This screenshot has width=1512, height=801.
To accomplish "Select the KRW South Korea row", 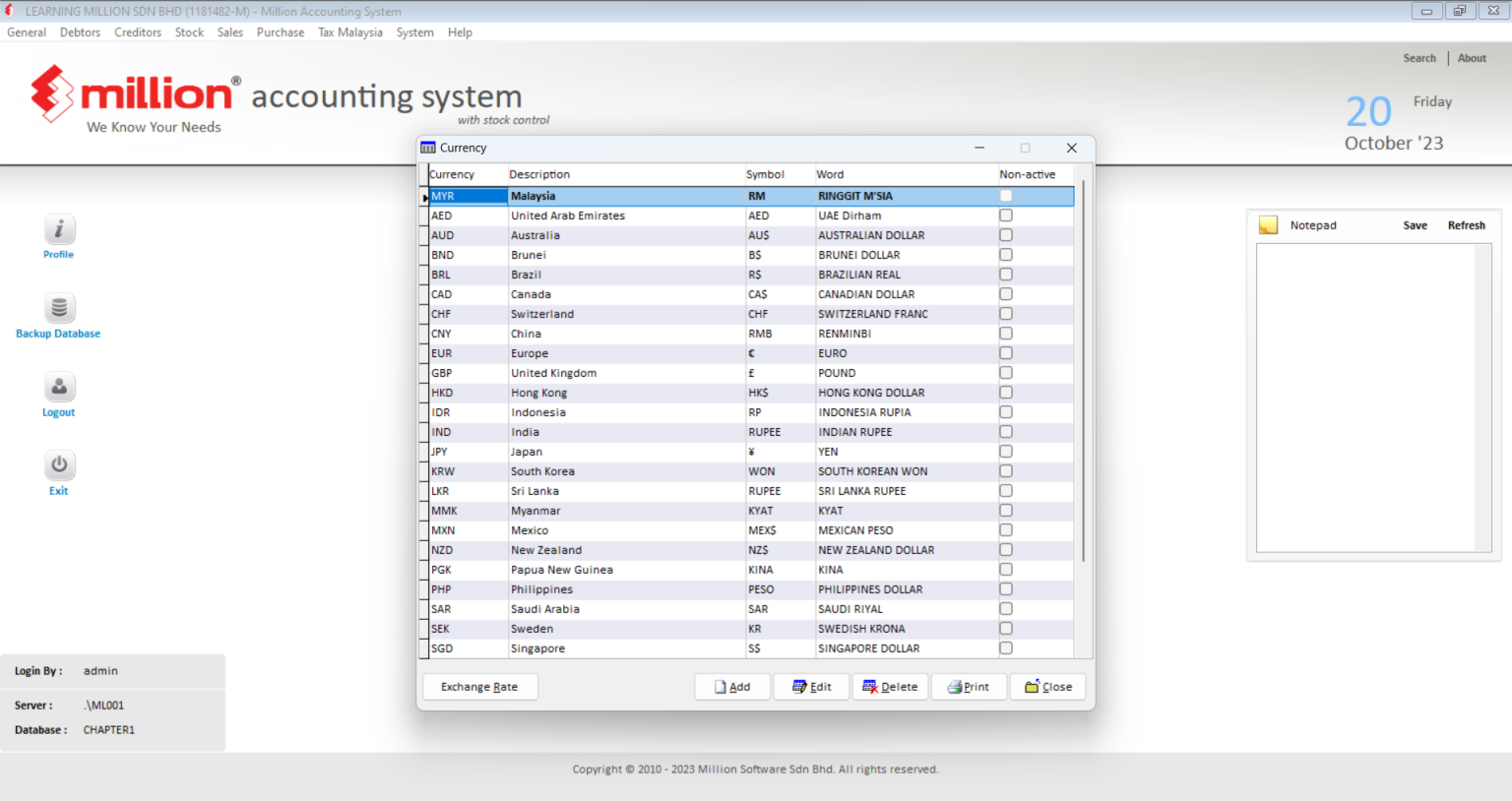I will click(x=751, y=471).
